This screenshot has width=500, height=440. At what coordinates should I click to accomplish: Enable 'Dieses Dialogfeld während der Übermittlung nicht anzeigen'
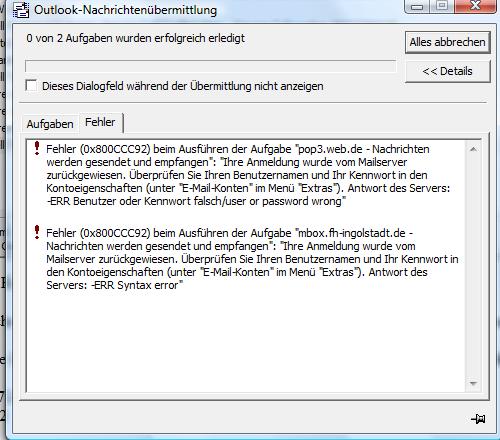(31, 85)
